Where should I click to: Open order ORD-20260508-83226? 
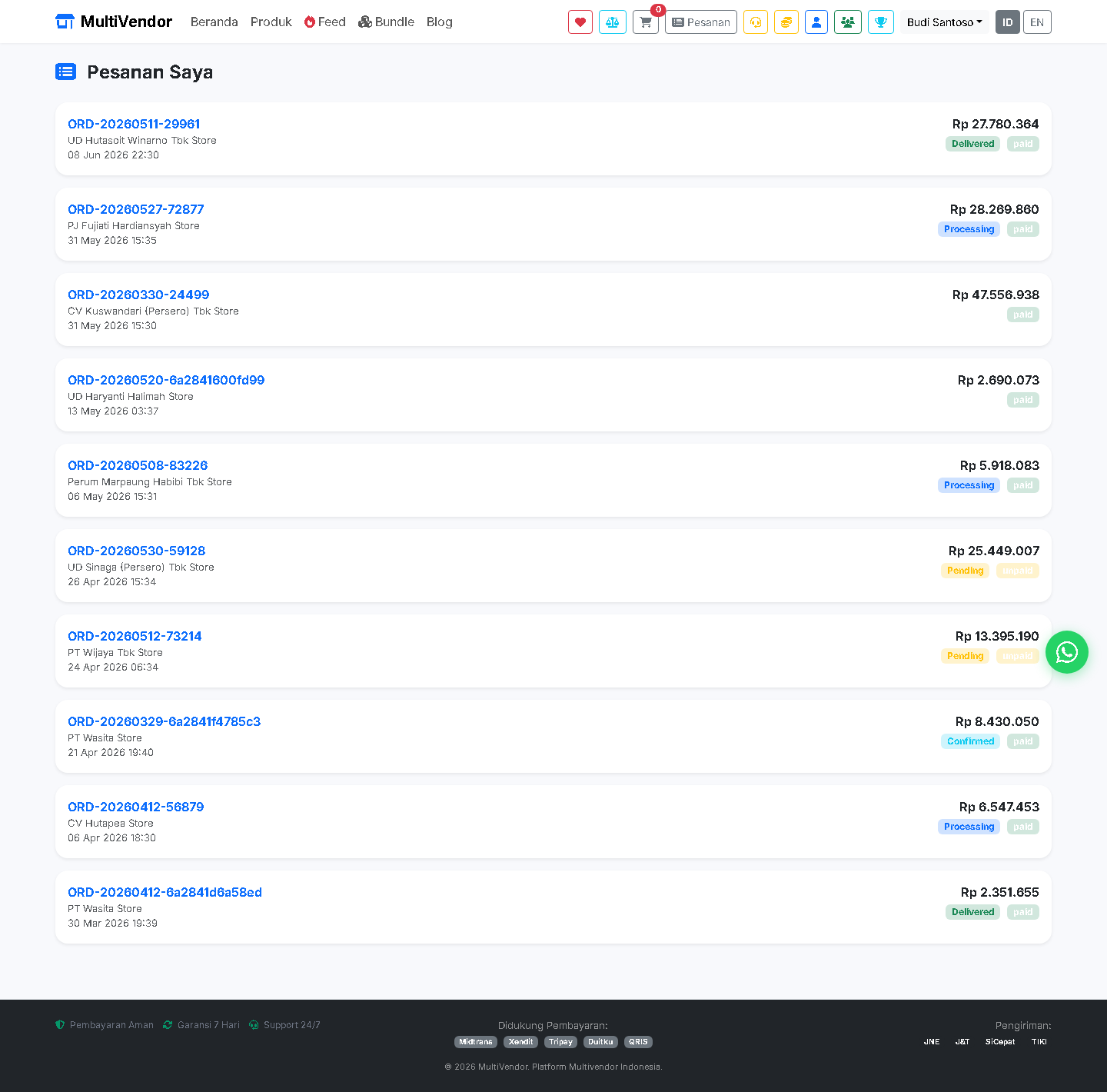pos(138,465)
